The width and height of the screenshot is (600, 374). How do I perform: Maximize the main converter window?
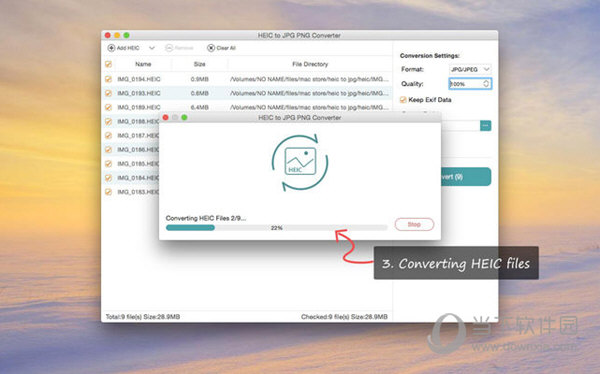coord(126,35)
